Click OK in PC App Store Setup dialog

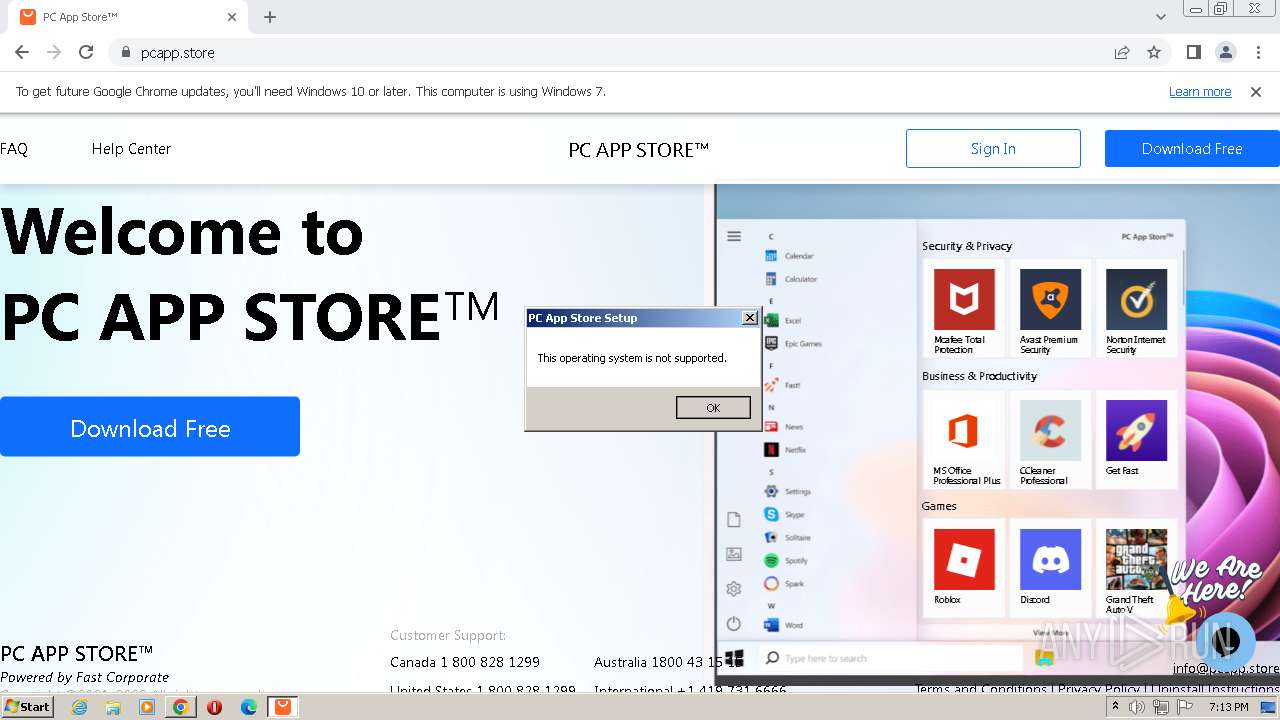click(713, 407)
